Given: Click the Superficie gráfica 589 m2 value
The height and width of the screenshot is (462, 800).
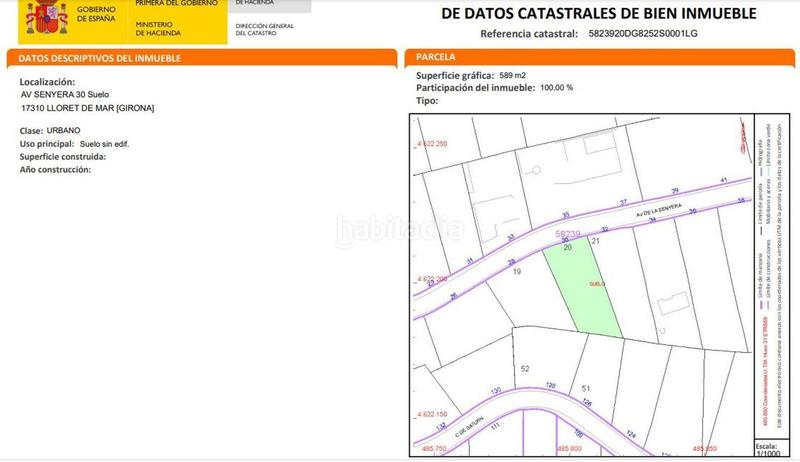Looking at the screenshot, I should click(x=513, y=76).
